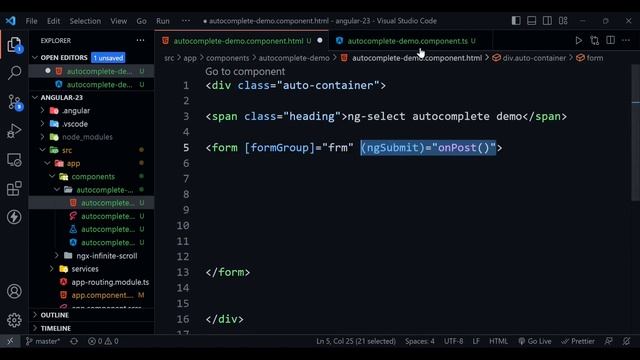Open the Accounts menu icon
Screen dimensions: 640x360
point(14,291)
